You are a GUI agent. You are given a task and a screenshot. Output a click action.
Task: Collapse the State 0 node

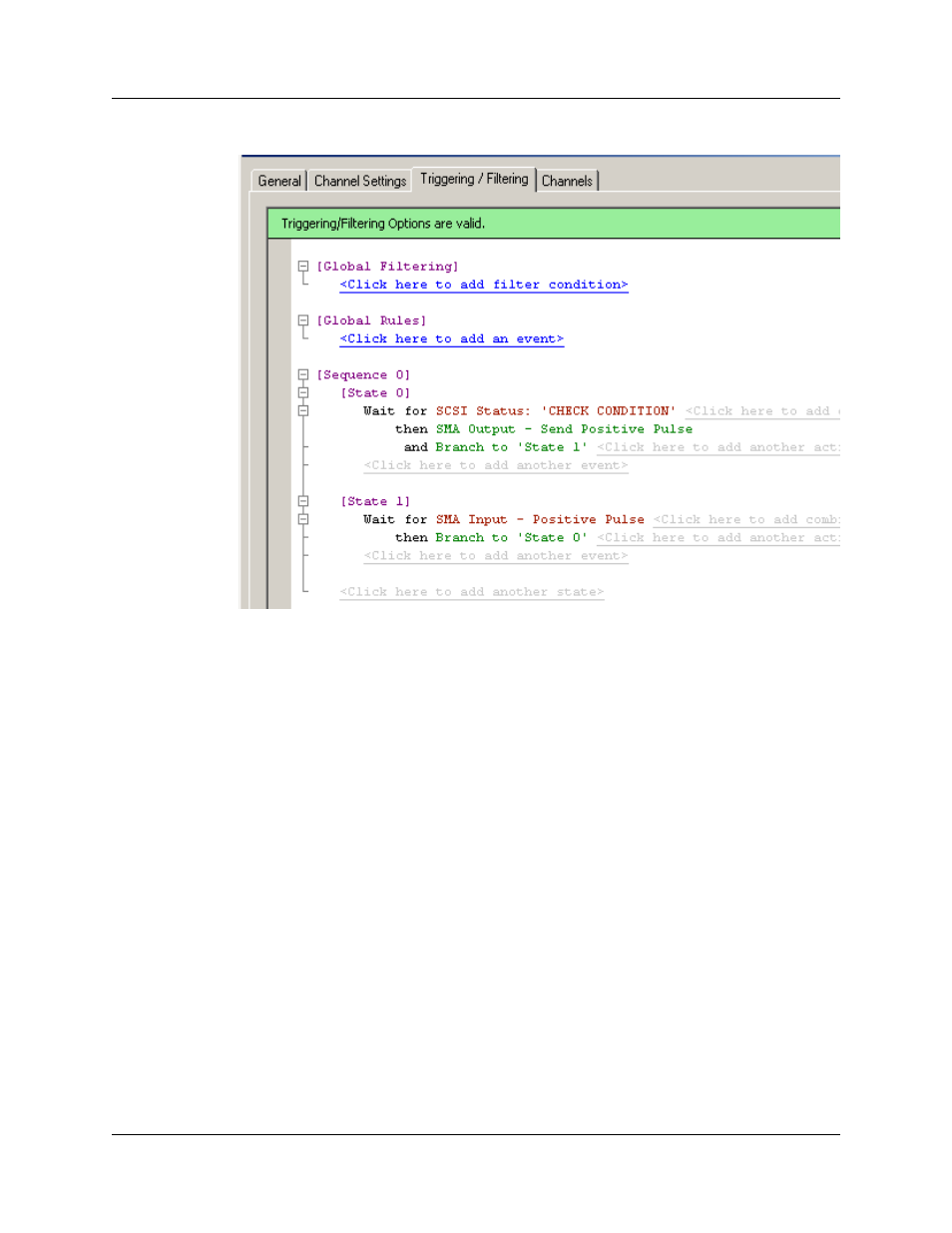click(303, 393)
